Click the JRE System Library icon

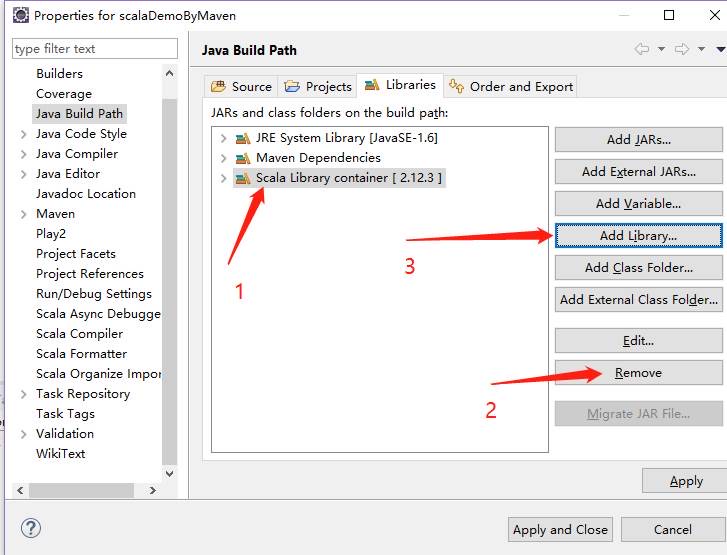pyautogui.click(x=242, y=138)
